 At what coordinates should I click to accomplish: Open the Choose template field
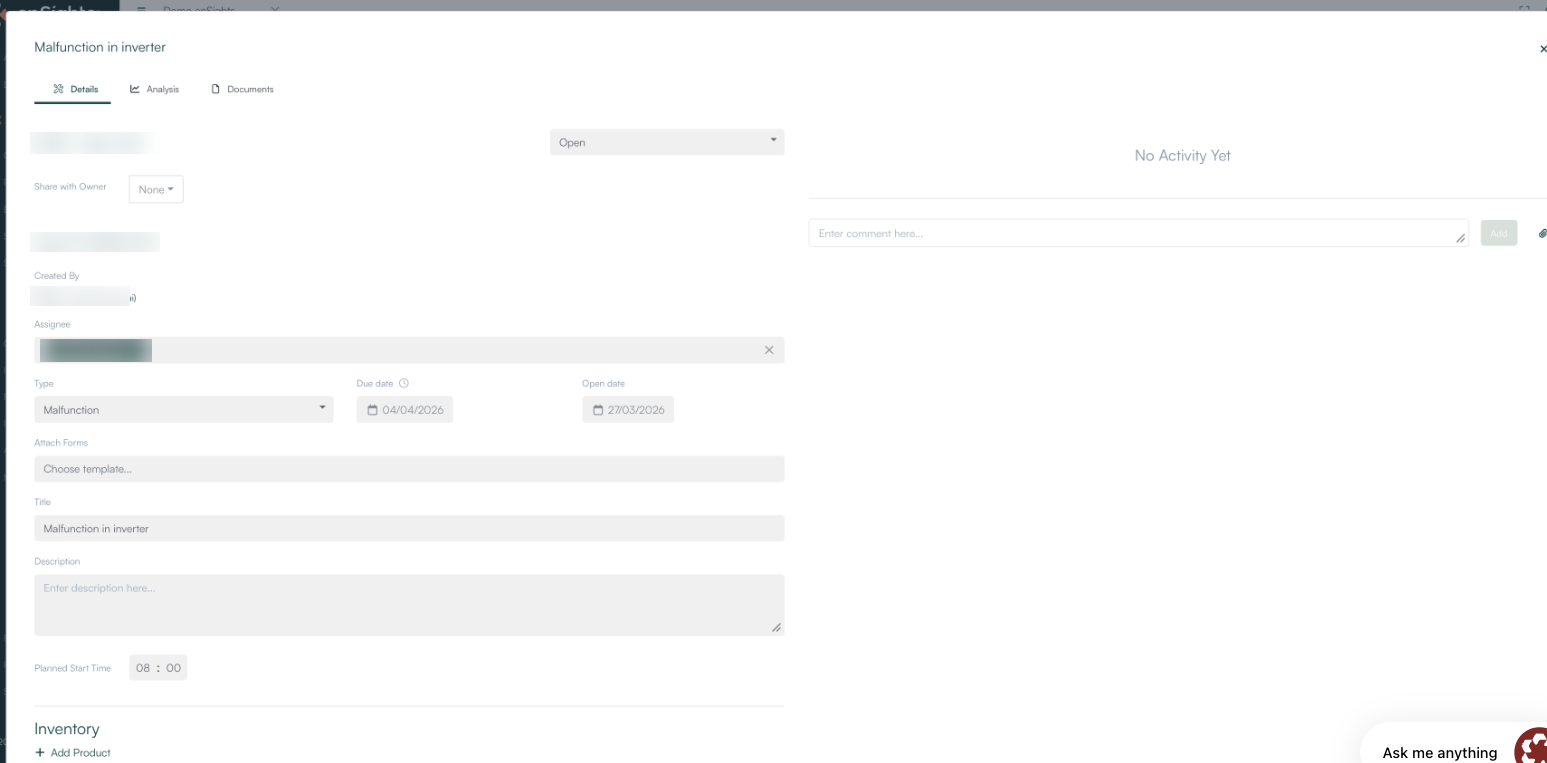click(x=410, y=469)
